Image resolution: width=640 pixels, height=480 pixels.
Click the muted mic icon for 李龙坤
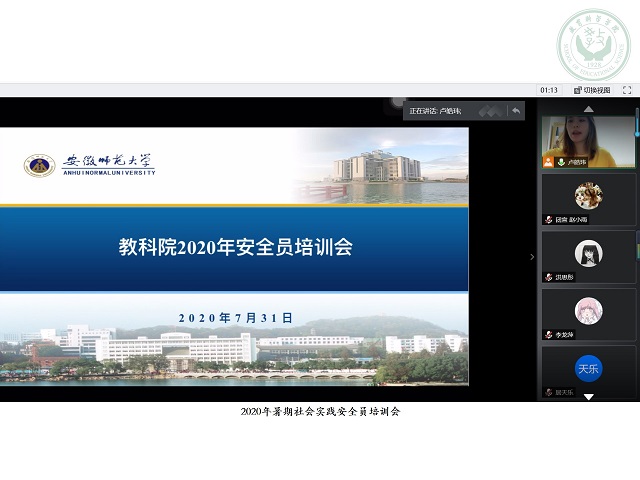[x=549, y=335]
